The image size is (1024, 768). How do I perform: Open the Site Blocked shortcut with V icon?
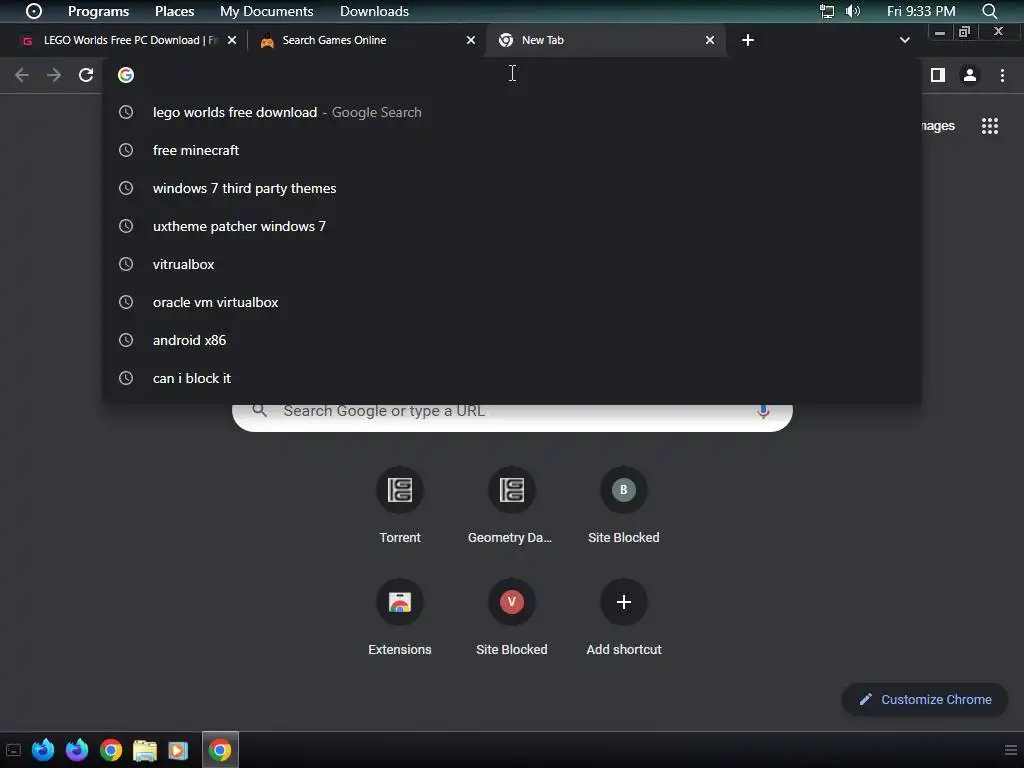[x=511, y=617]
